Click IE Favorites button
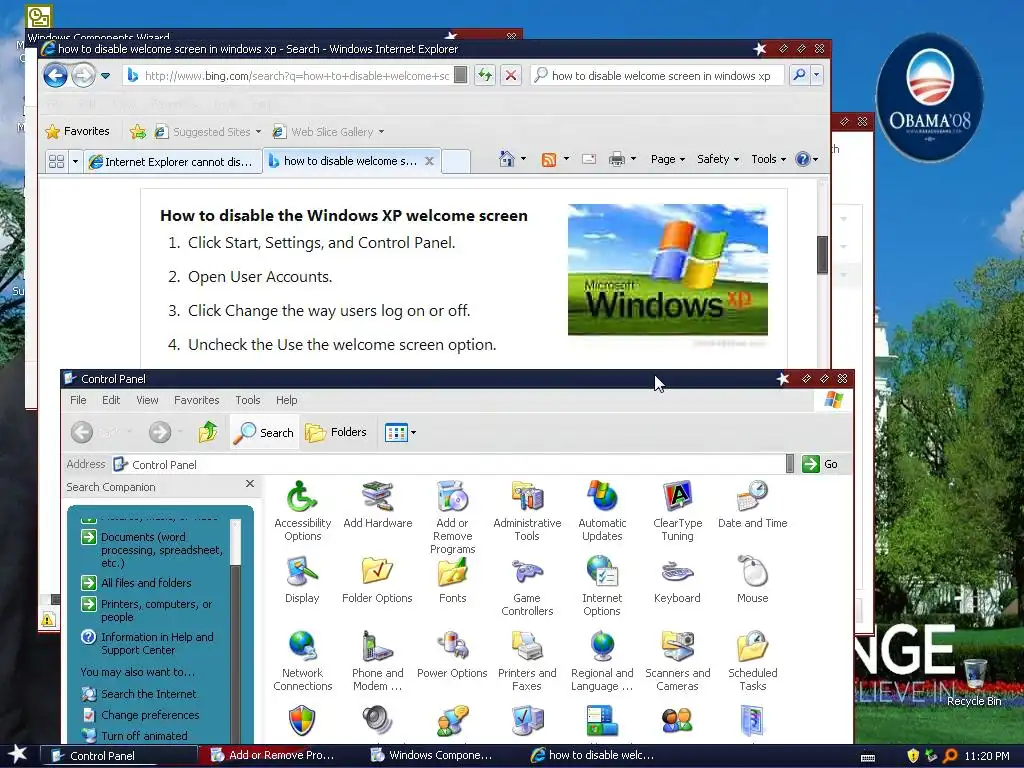Viewport: 1024px width, 768px height. coord(77,131)
